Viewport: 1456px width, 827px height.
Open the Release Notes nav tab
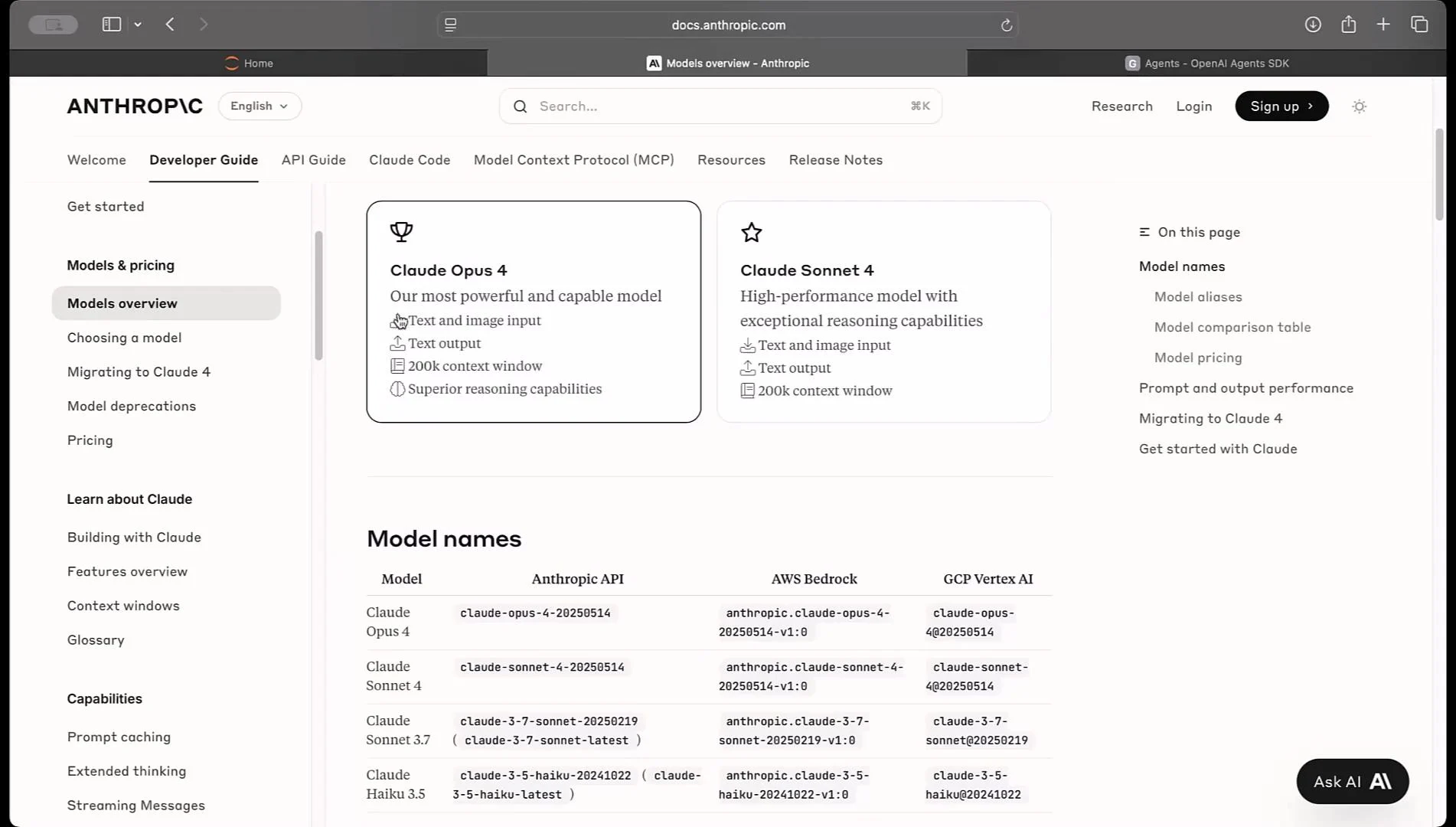[x=836, y=160]
